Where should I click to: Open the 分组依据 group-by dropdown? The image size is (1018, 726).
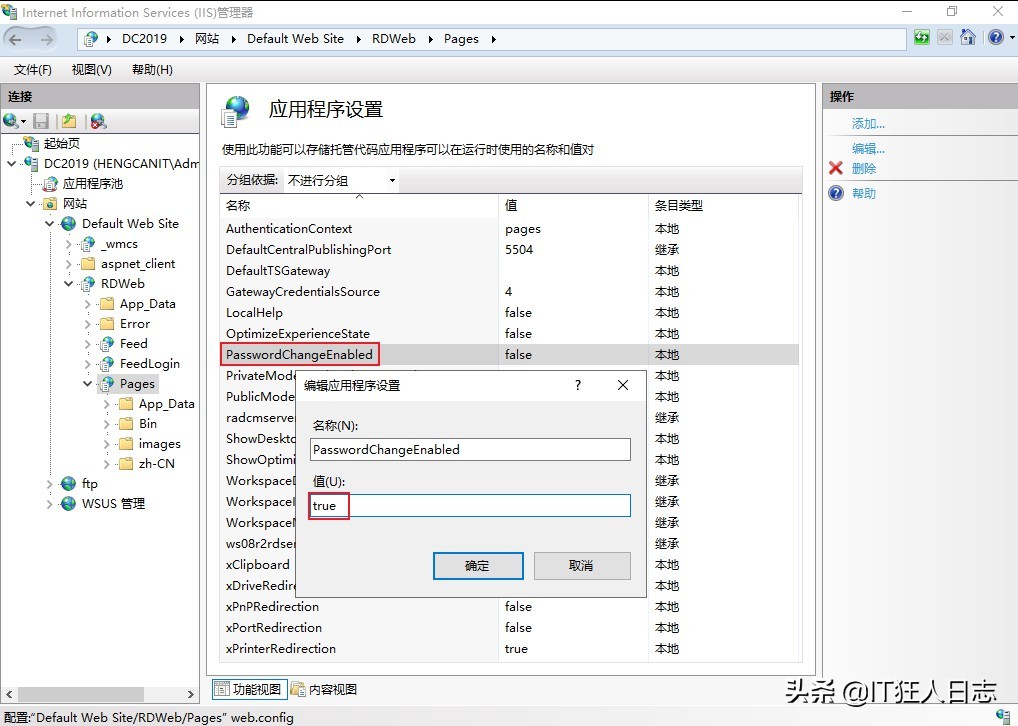tap(341, 181)
